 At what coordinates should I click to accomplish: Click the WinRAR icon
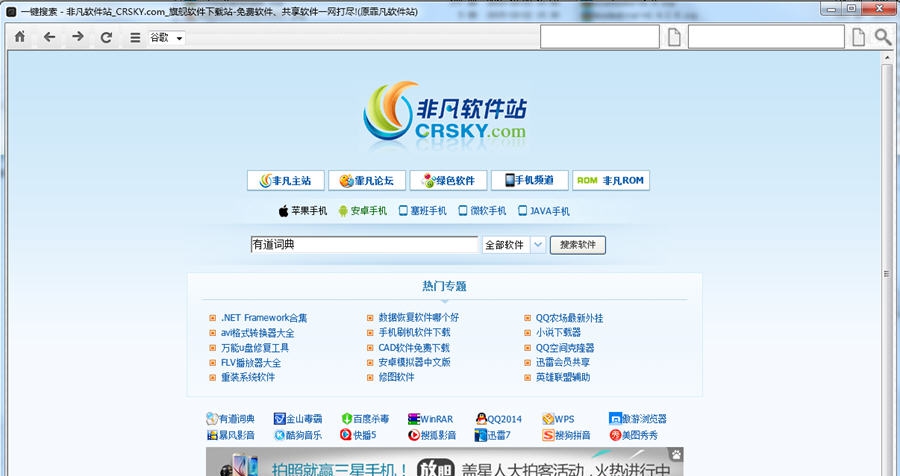click(x=413, y=419)
